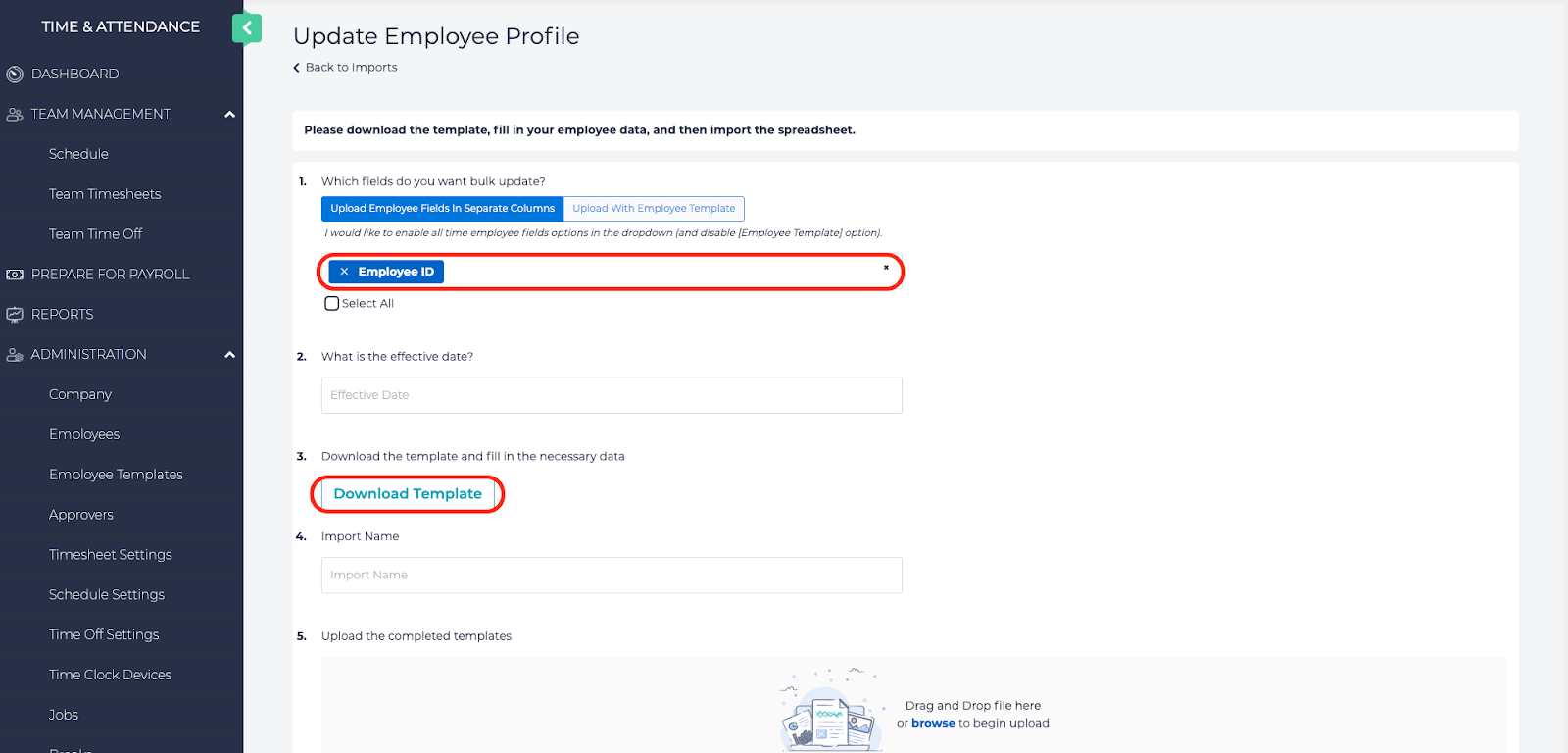Collapse the Administration section
The width and height of the screenshot is (1568, 753).
pyautogui.click(x=230, y=355)
